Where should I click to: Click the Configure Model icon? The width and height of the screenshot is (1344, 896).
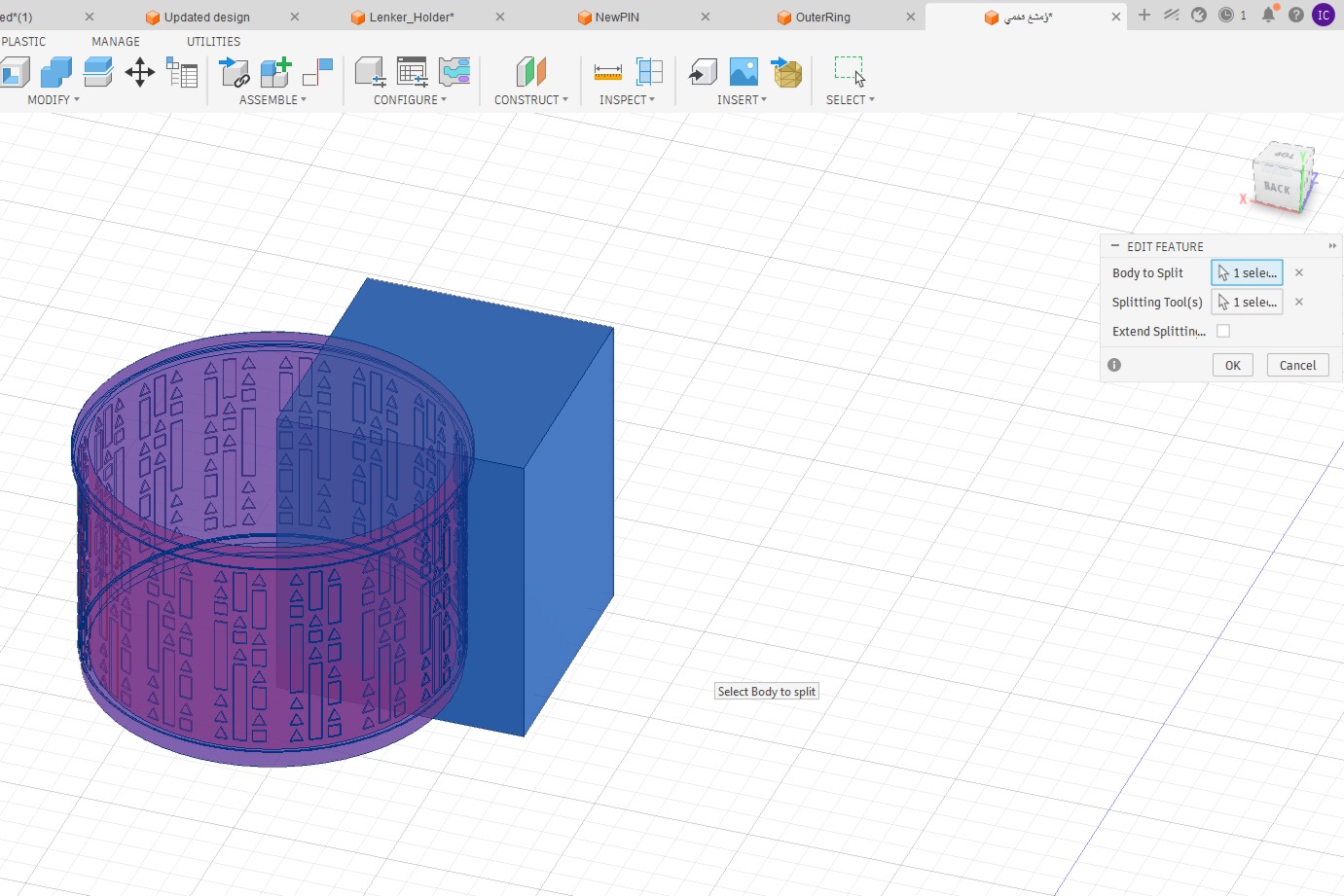[370, 72]
